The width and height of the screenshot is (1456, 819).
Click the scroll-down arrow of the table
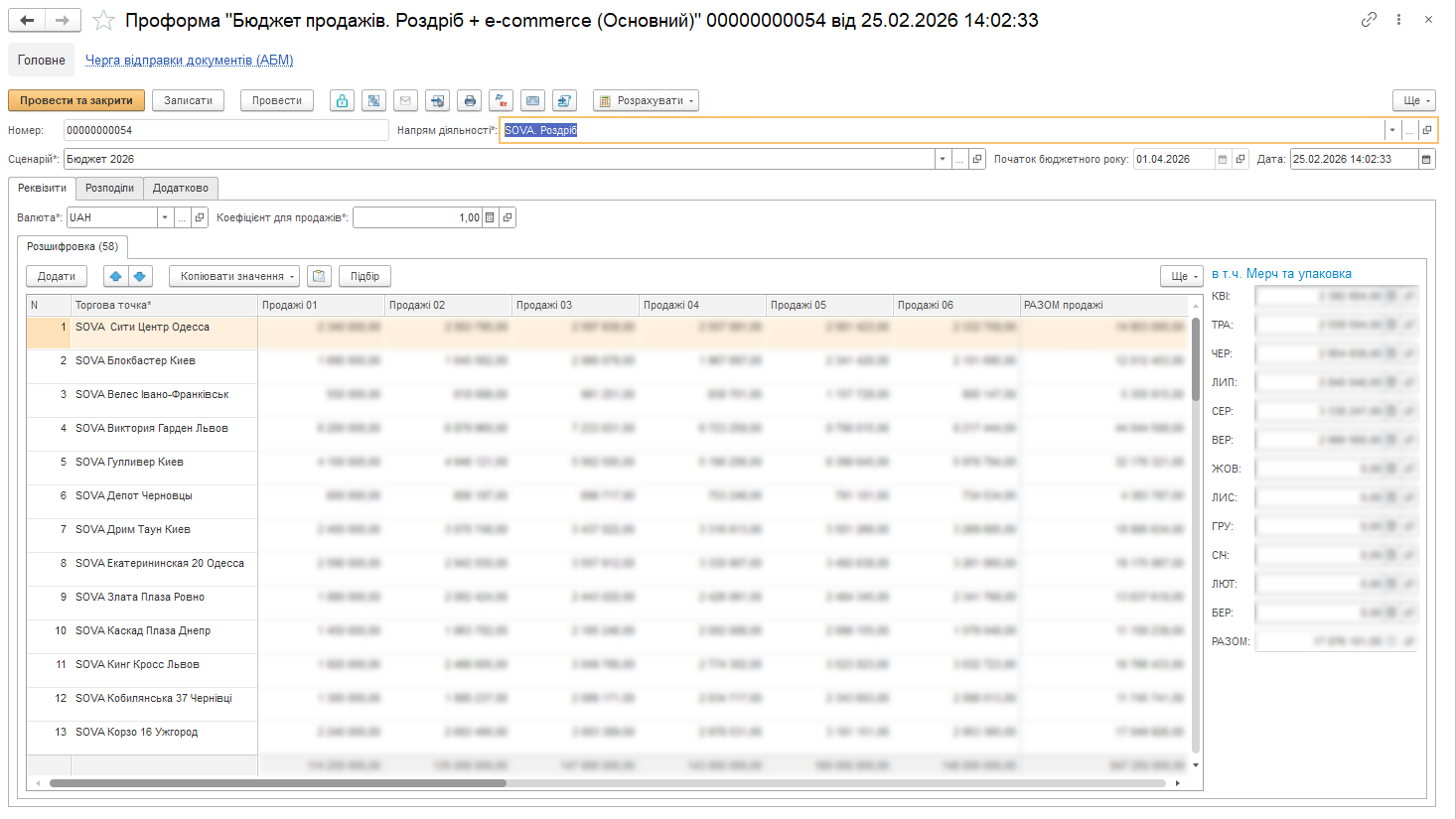tap(1196, 765)
